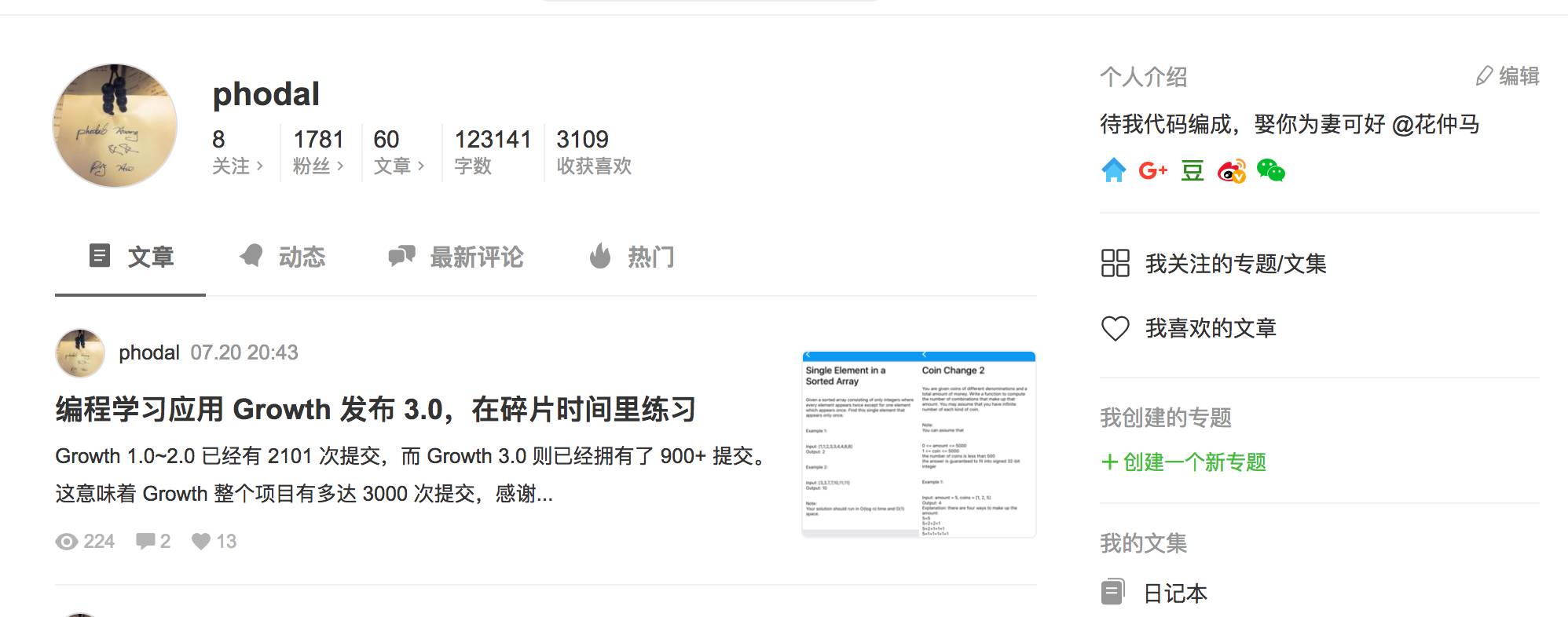The height and width of the screenshot is (617, 1568).
Task: Click the notebook icon beside 日记本
Action: pos(1112,592)
